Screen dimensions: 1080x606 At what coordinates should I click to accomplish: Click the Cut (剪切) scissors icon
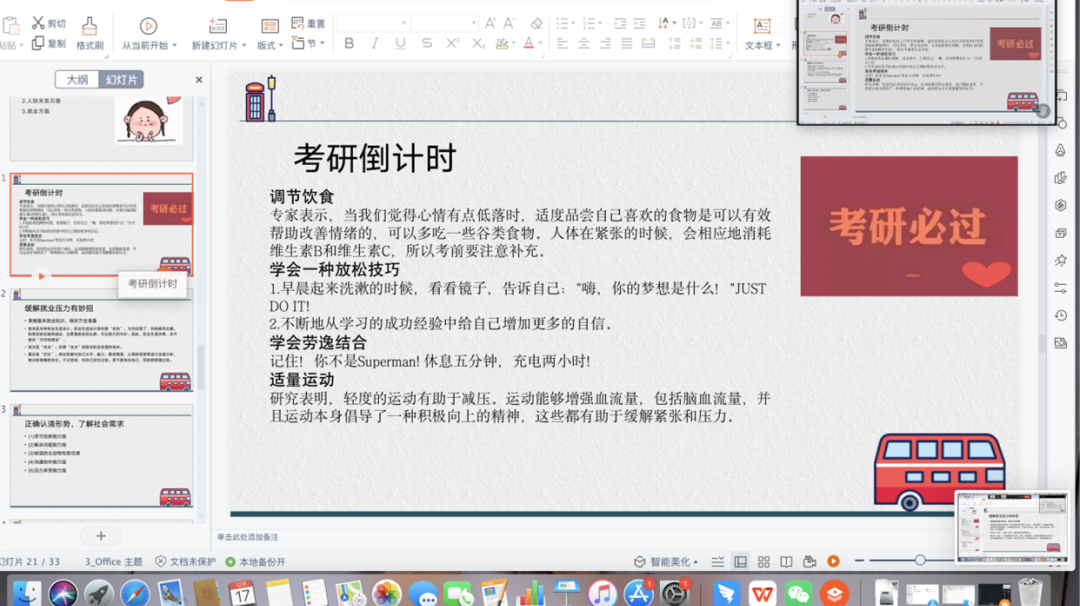(39, 24)
